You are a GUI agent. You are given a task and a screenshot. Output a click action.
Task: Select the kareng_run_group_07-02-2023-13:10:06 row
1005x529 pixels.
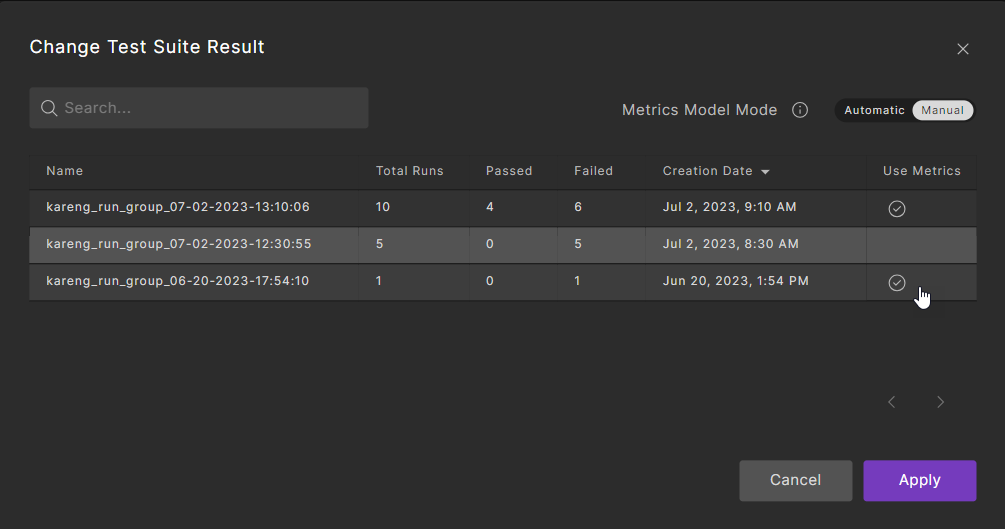tap(178, 208)
